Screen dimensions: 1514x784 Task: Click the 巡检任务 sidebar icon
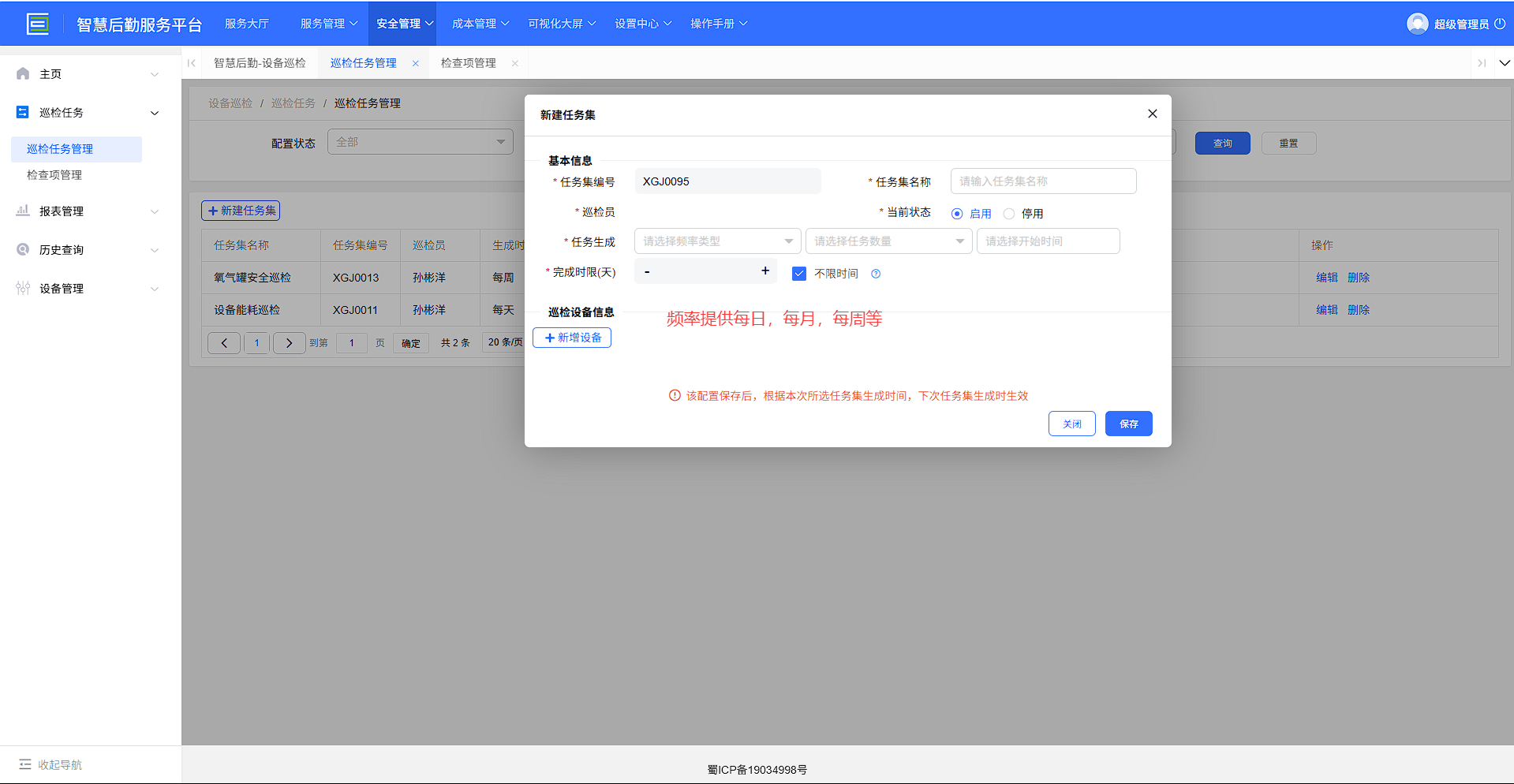[23, 112]
